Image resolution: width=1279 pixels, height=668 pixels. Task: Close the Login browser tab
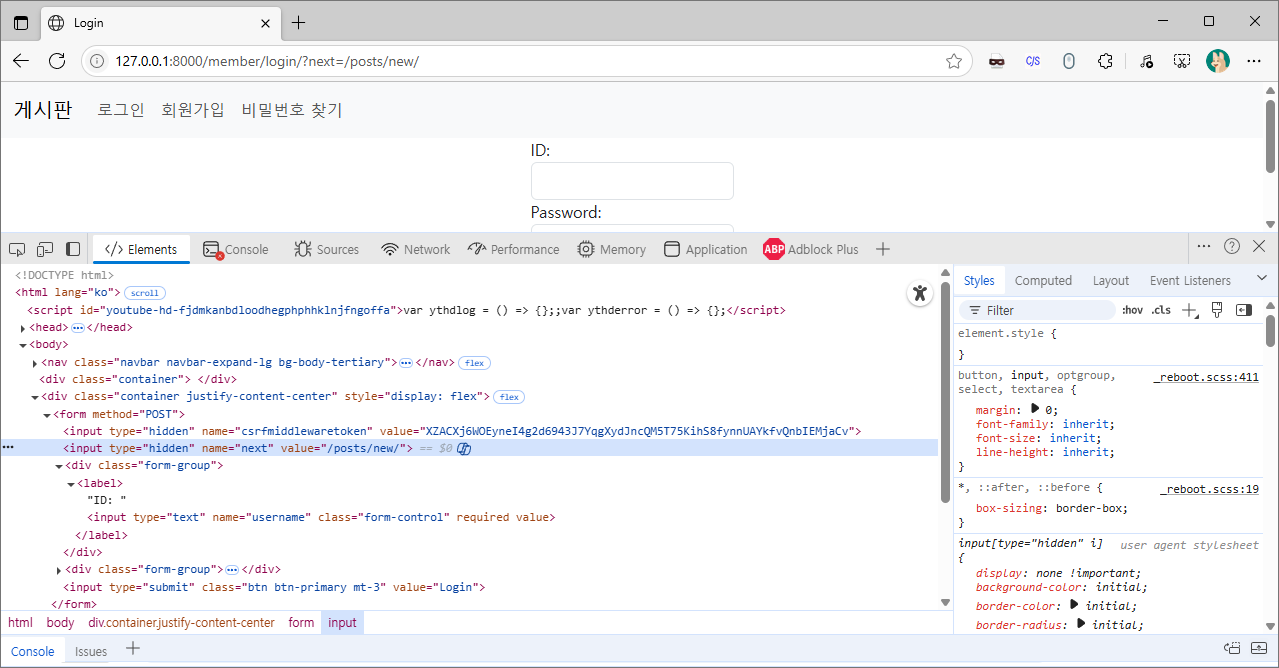[x=265, y=23]
